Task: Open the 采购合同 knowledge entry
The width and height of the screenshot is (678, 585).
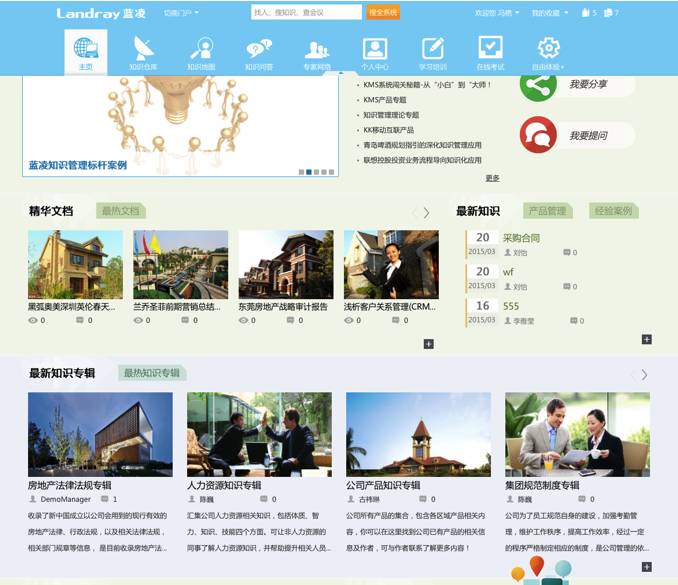Action: click(521, 238)
